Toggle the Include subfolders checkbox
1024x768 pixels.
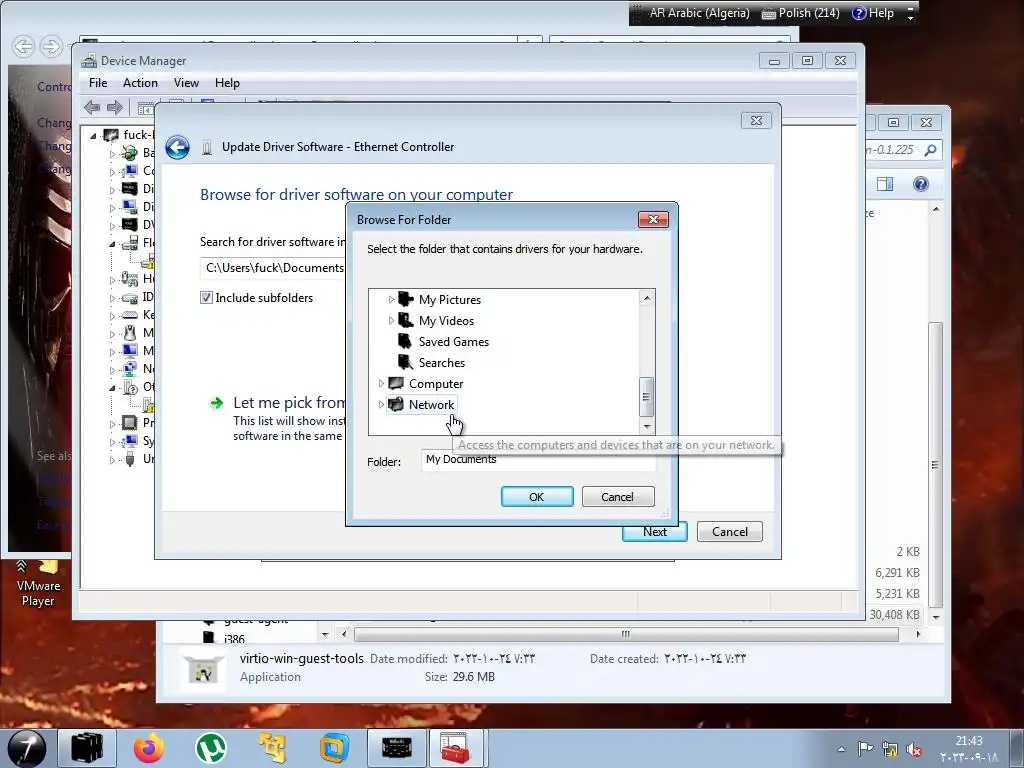206,298
